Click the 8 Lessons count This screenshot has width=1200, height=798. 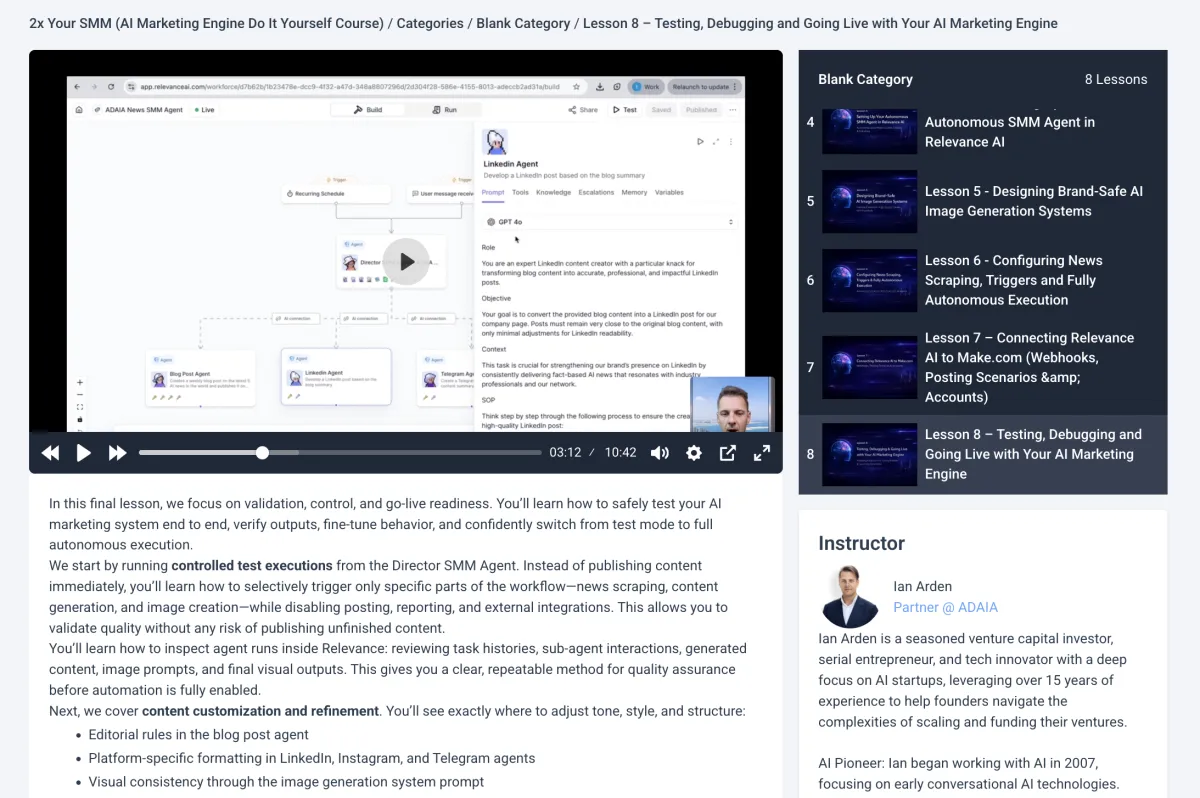tap(1116, 79)
